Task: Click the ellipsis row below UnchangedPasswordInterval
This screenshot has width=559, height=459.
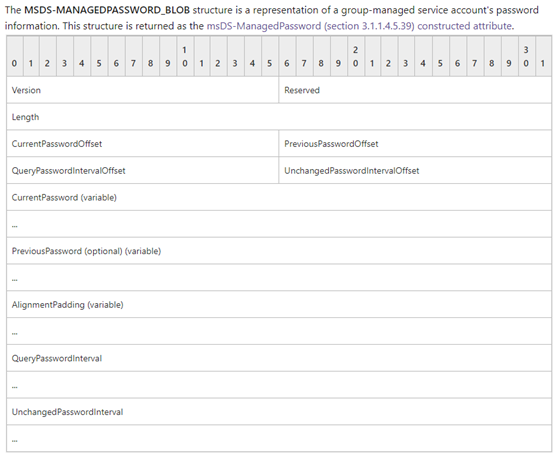Action: point(279,439)
